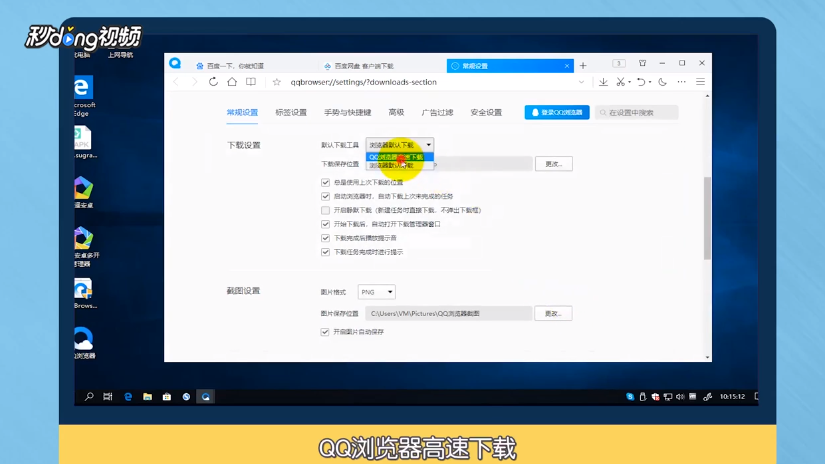Click the skin shirt icon in title bar
This screenshot has height=464, width=825.
tap(642, 63)
